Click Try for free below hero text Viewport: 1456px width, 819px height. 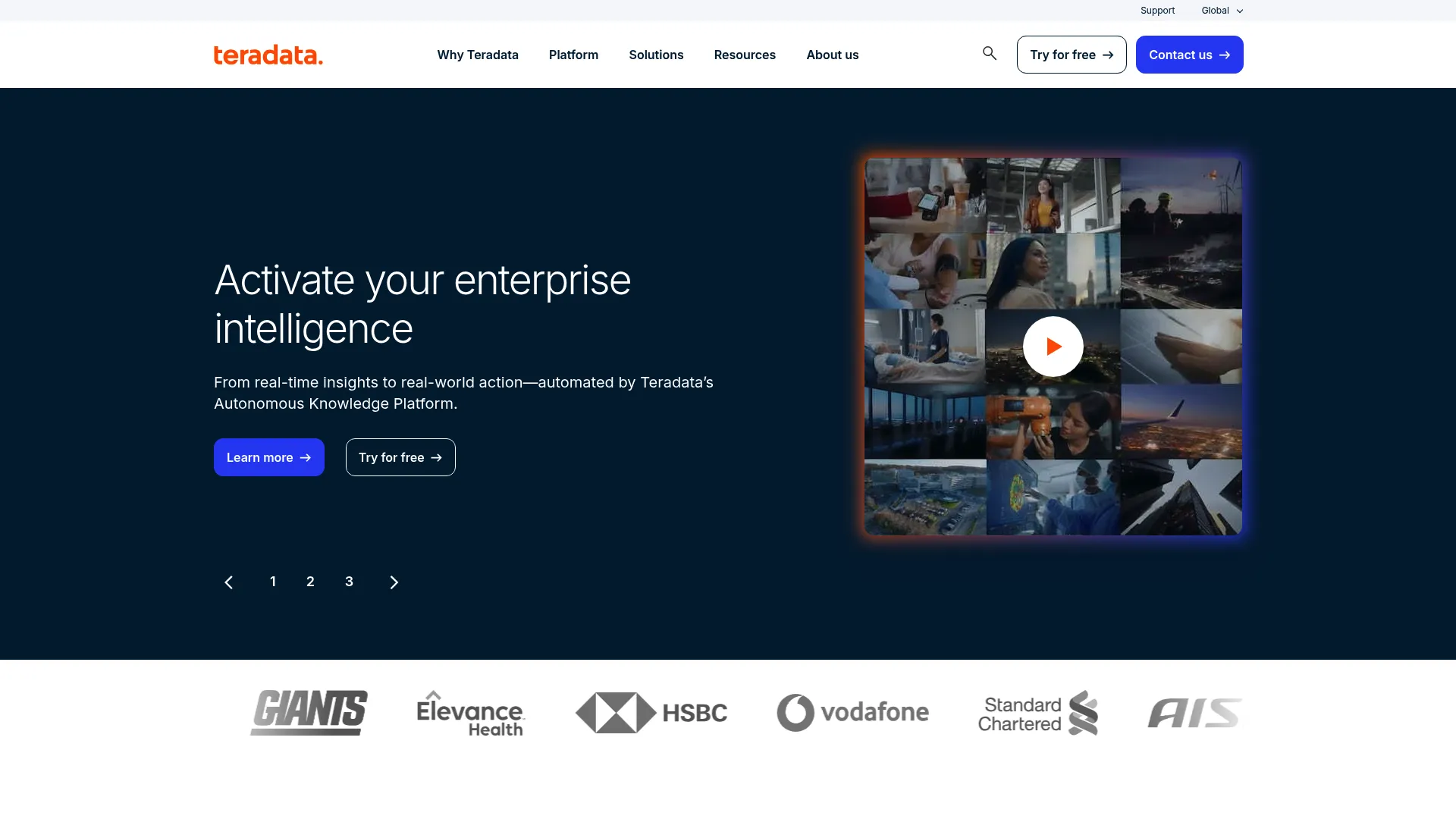coord(400,457)
